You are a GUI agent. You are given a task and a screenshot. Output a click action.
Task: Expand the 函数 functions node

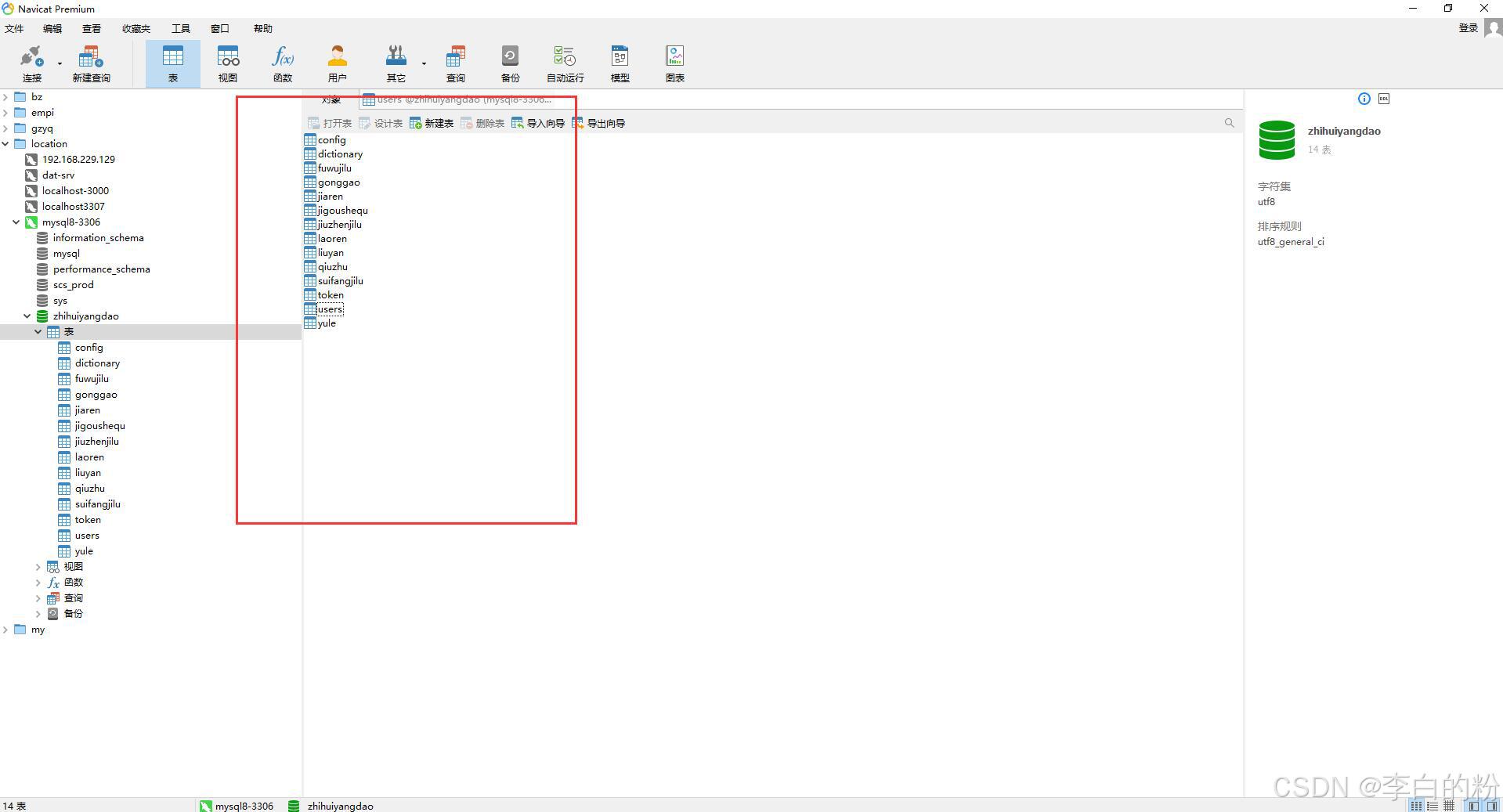pyautogui.click(x=38, y=583)
